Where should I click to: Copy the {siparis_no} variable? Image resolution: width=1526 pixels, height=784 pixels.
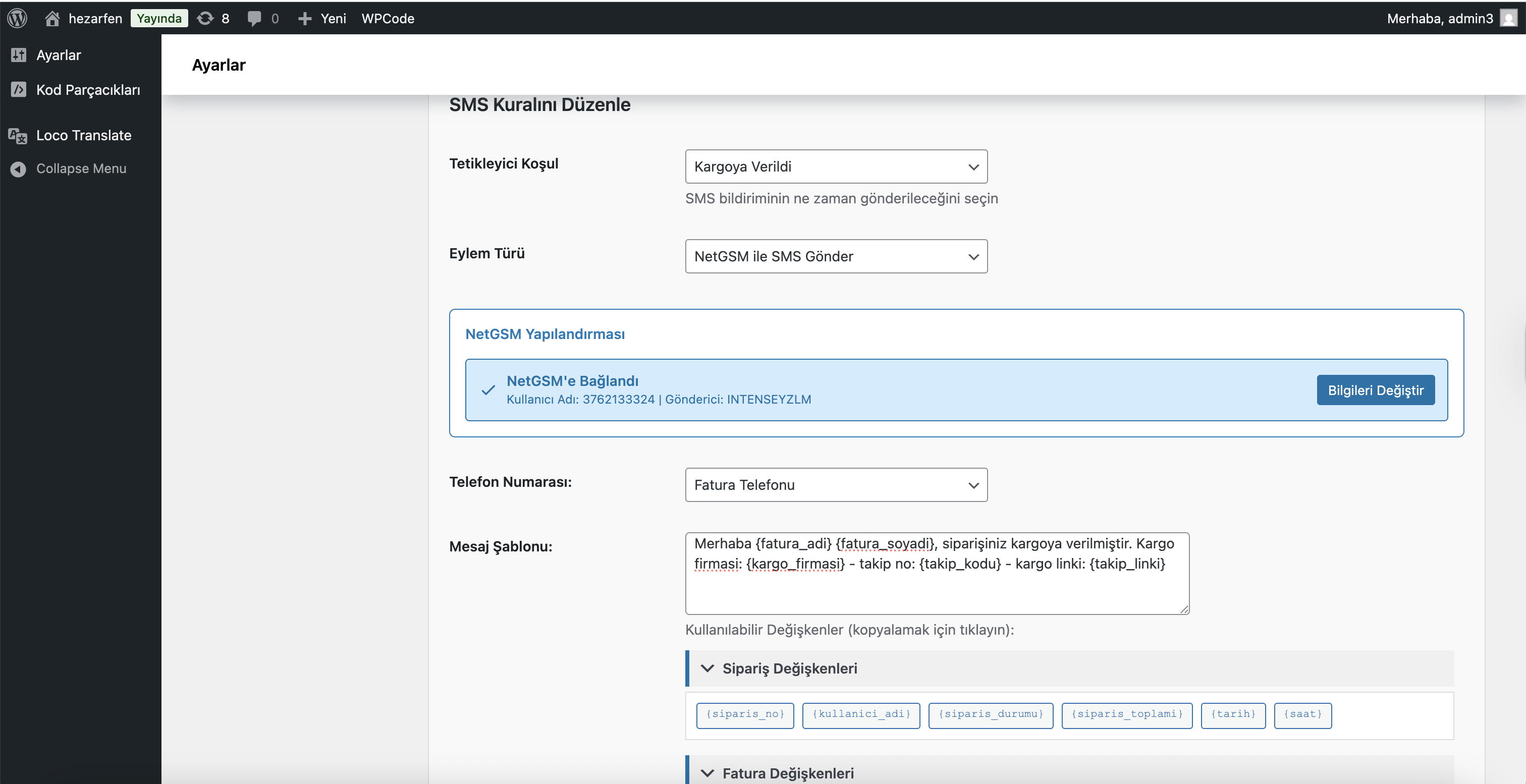(x=745, y=715)
